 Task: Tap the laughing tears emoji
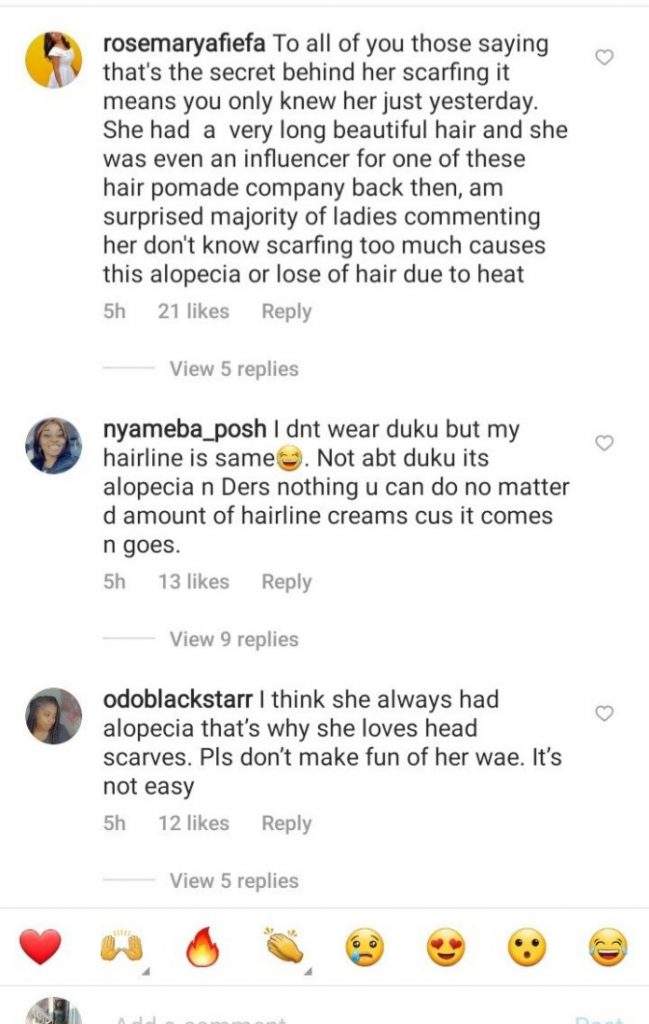pos(608,946)
